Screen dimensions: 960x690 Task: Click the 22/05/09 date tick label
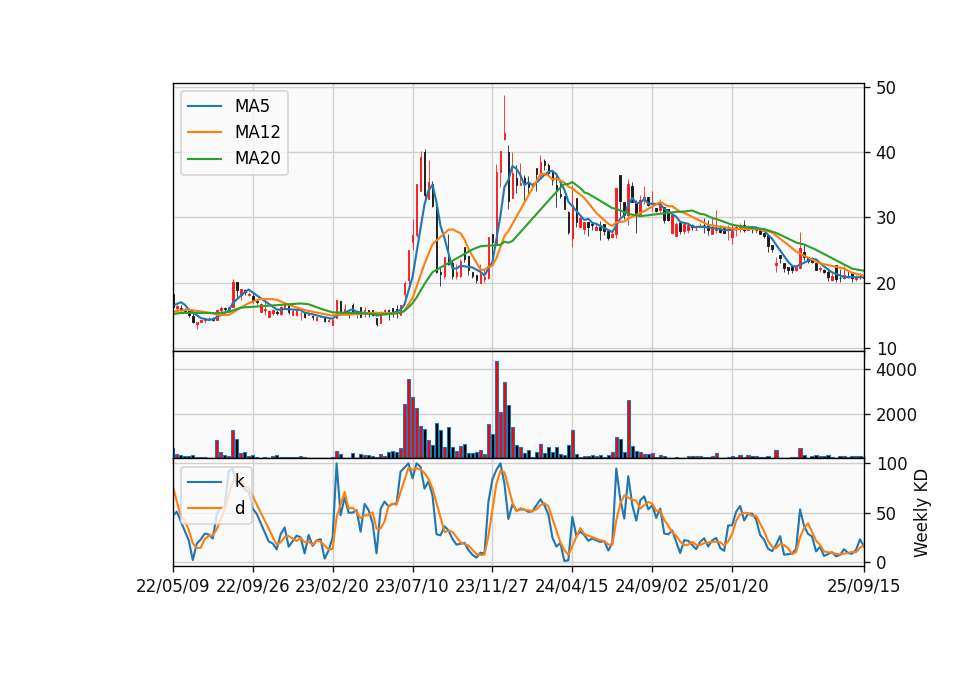coord(173,586)
